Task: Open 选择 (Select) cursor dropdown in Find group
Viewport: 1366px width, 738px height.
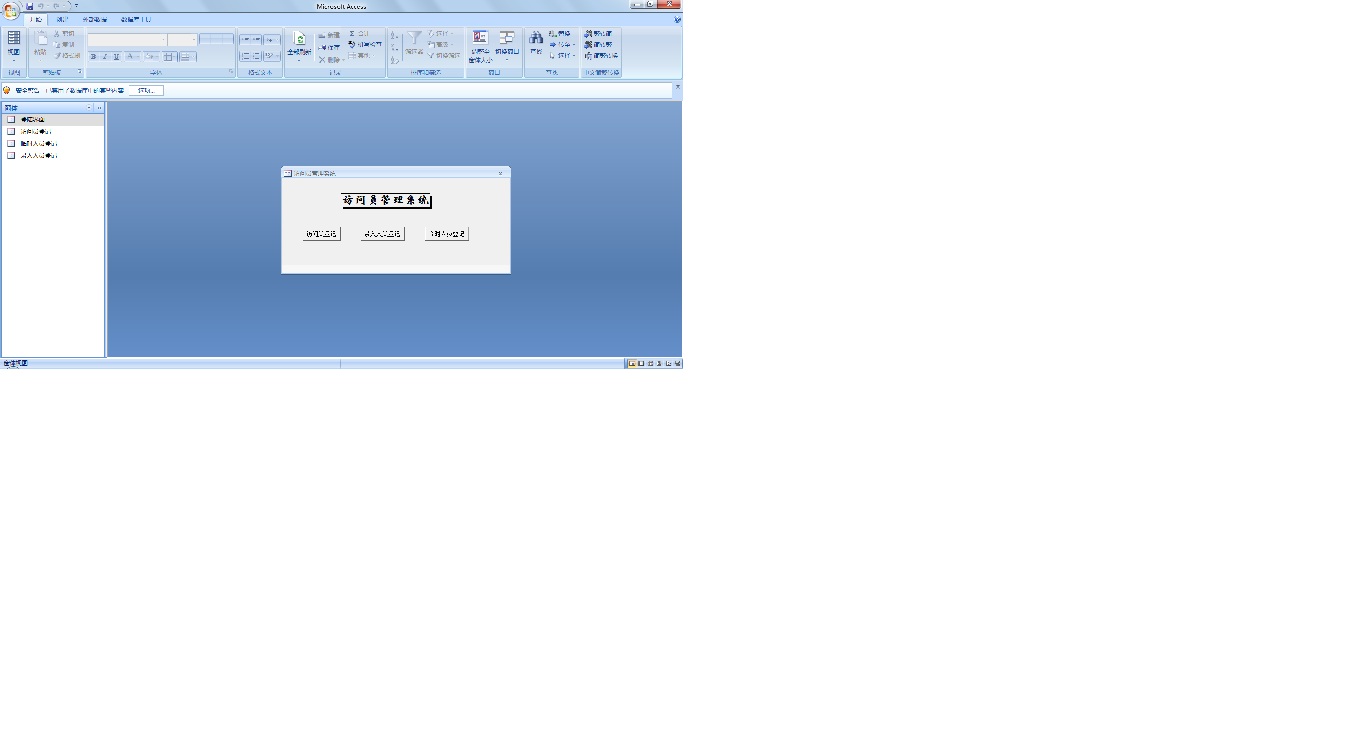Action: pyautogui.click(x=560, y=56)
